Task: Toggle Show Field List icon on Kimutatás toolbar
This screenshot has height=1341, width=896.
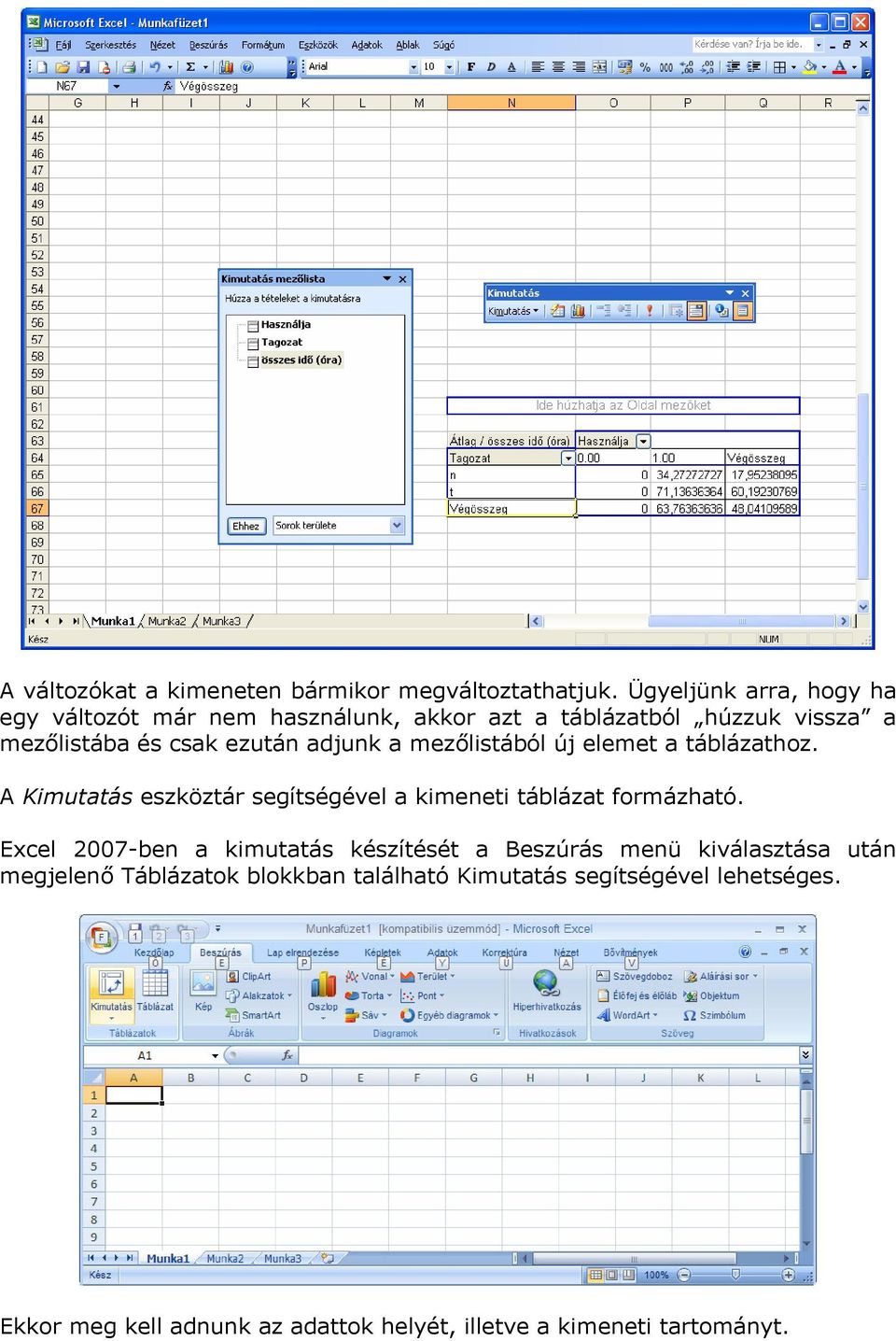Action: [742, 311]
